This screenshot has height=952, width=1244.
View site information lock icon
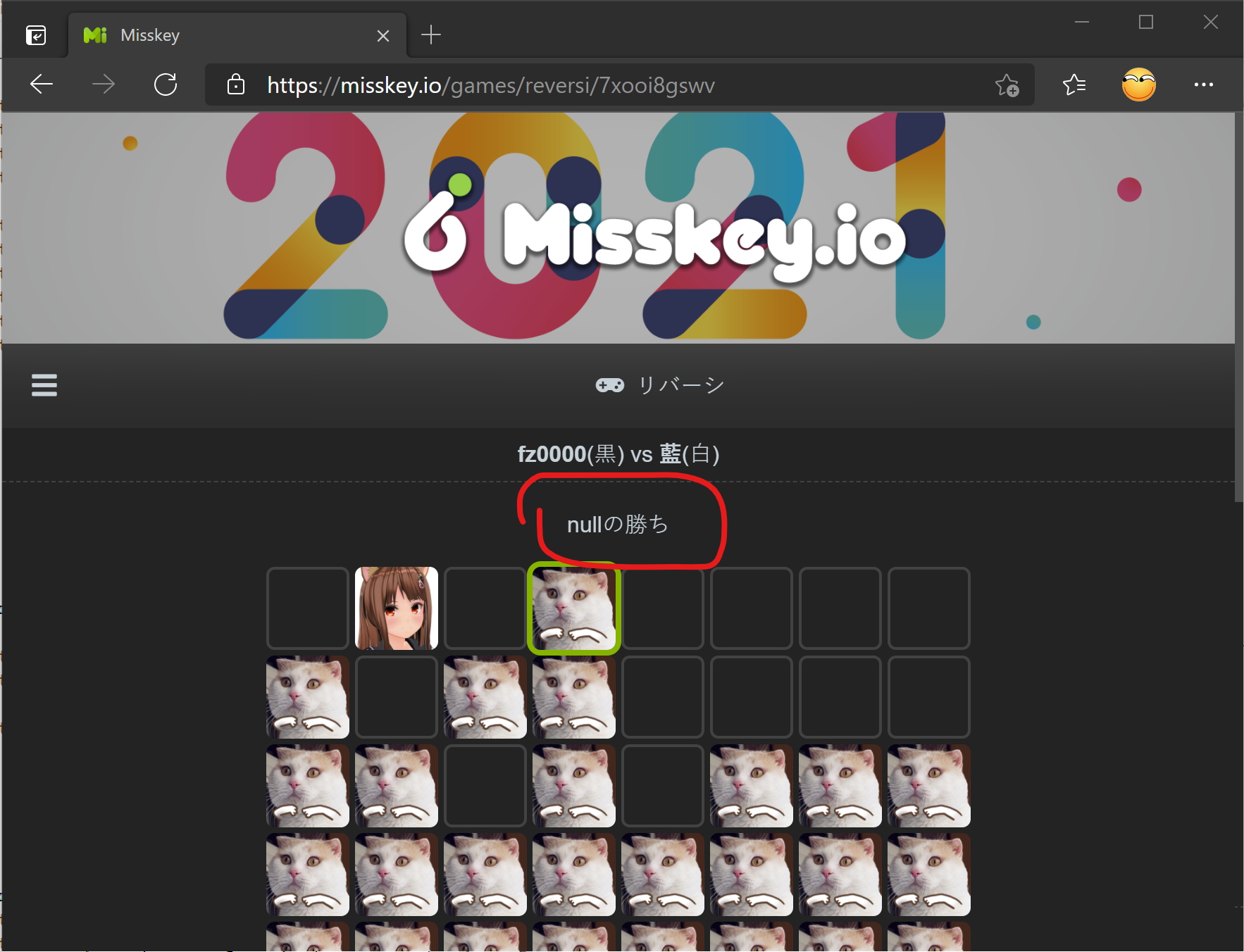click(x=236, y=84)
